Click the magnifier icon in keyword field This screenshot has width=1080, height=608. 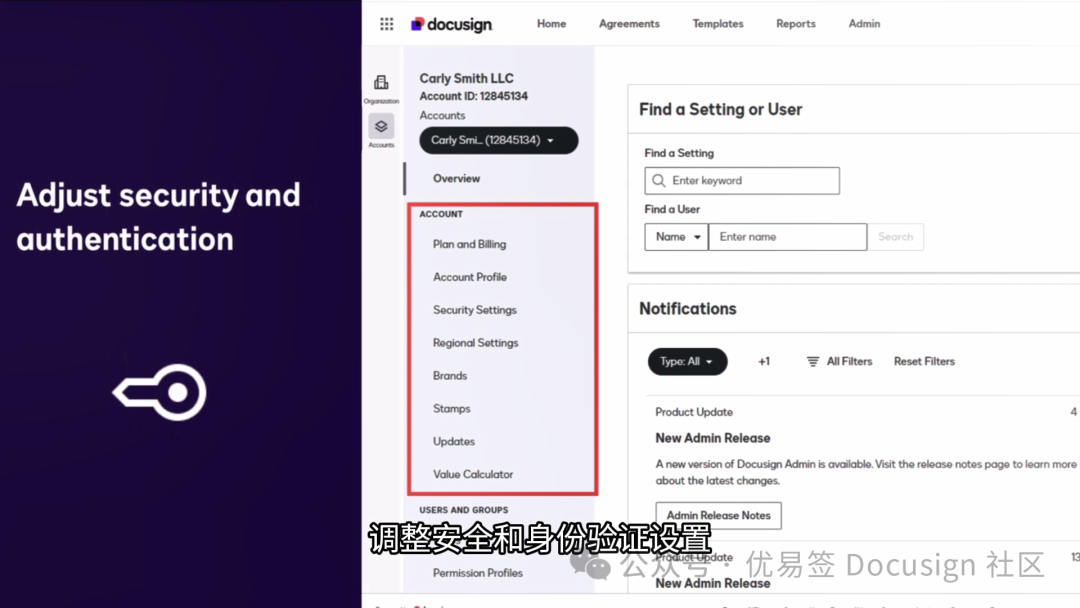[x=658, y=180]
